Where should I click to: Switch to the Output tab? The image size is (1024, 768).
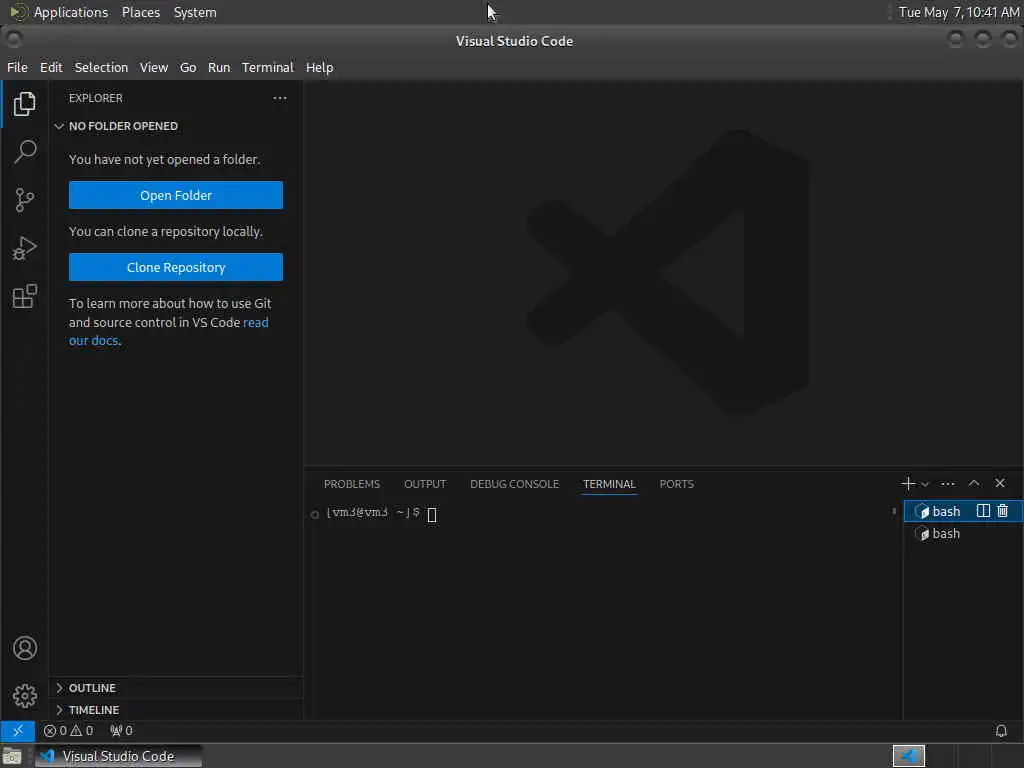[425, 484]
